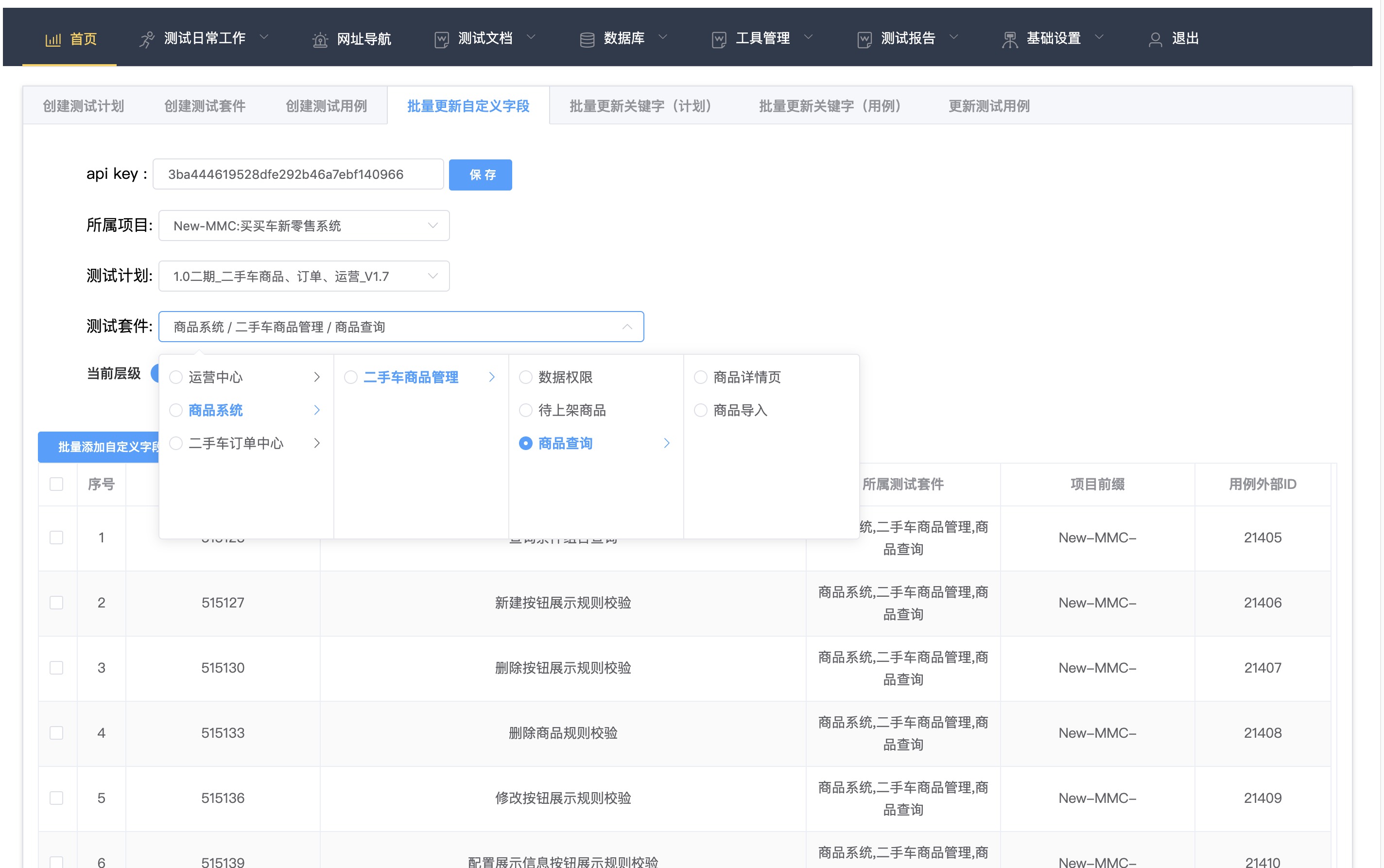Expand 二手车订单中心 submenu arrow
The width and height of the screenshot is (1384, 868).
coord(317,443)
